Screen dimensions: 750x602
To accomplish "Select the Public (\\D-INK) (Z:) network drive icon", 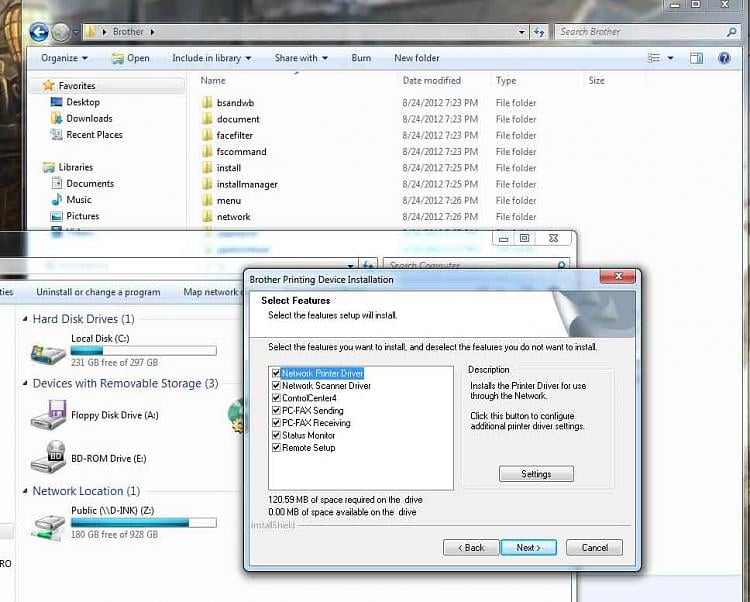I will [x=48, y=526].
